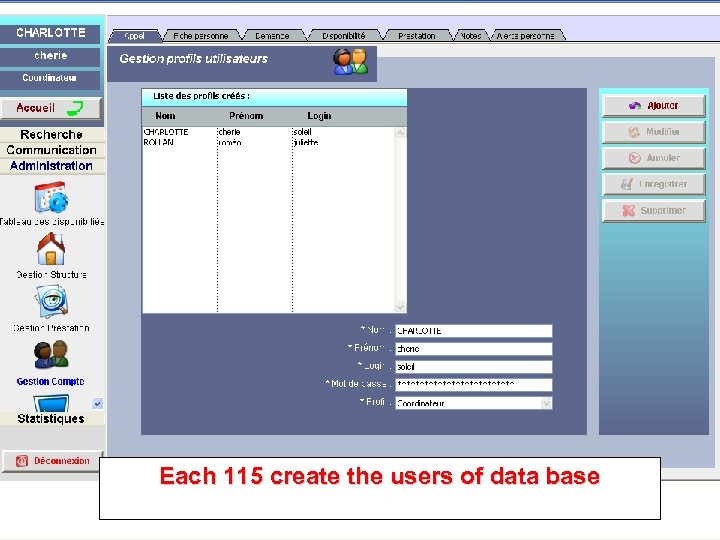
Task: Switch to the Alerte personne tab
Action: tap(526, 36)
